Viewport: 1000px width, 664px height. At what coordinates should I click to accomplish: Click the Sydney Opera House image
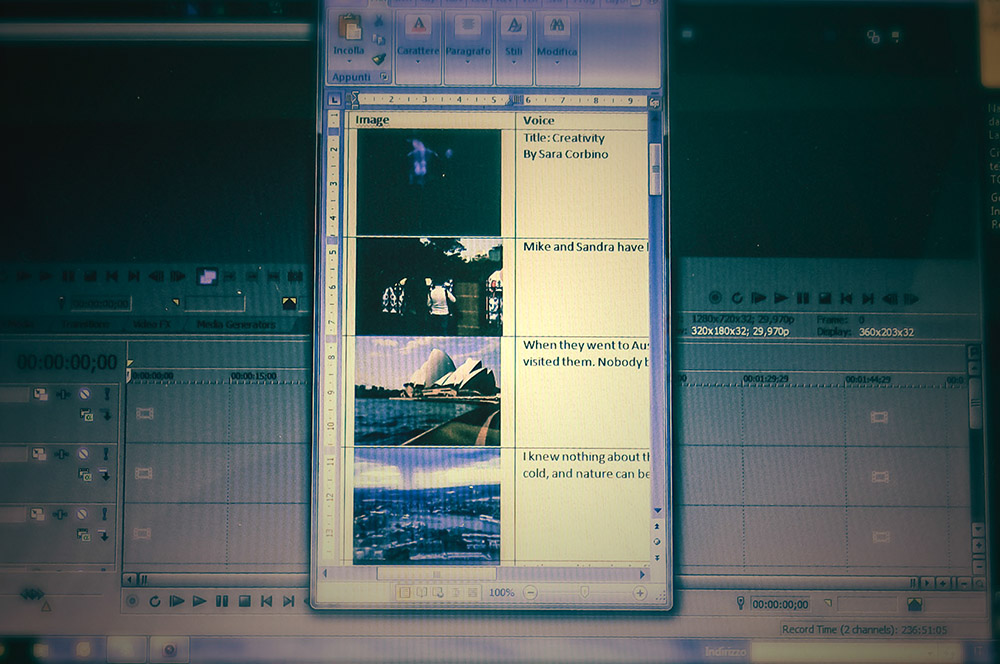[x=427, y=391]
